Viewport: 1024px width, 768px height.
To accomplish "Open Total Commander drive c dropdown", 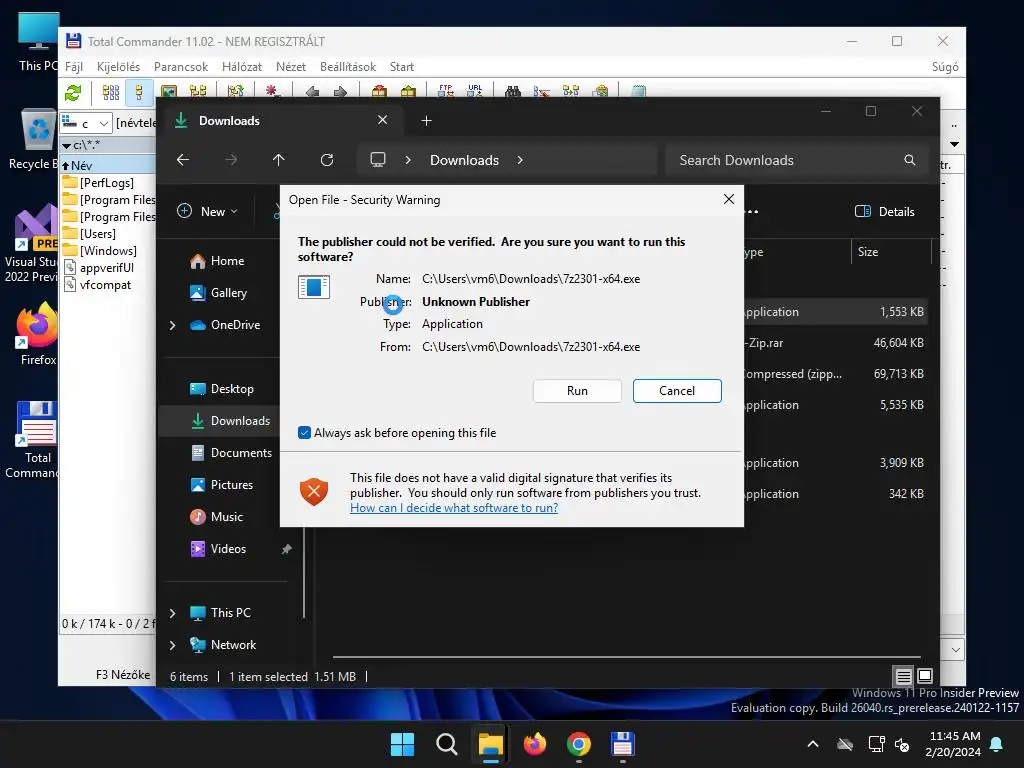I will [x=86, y=123].
